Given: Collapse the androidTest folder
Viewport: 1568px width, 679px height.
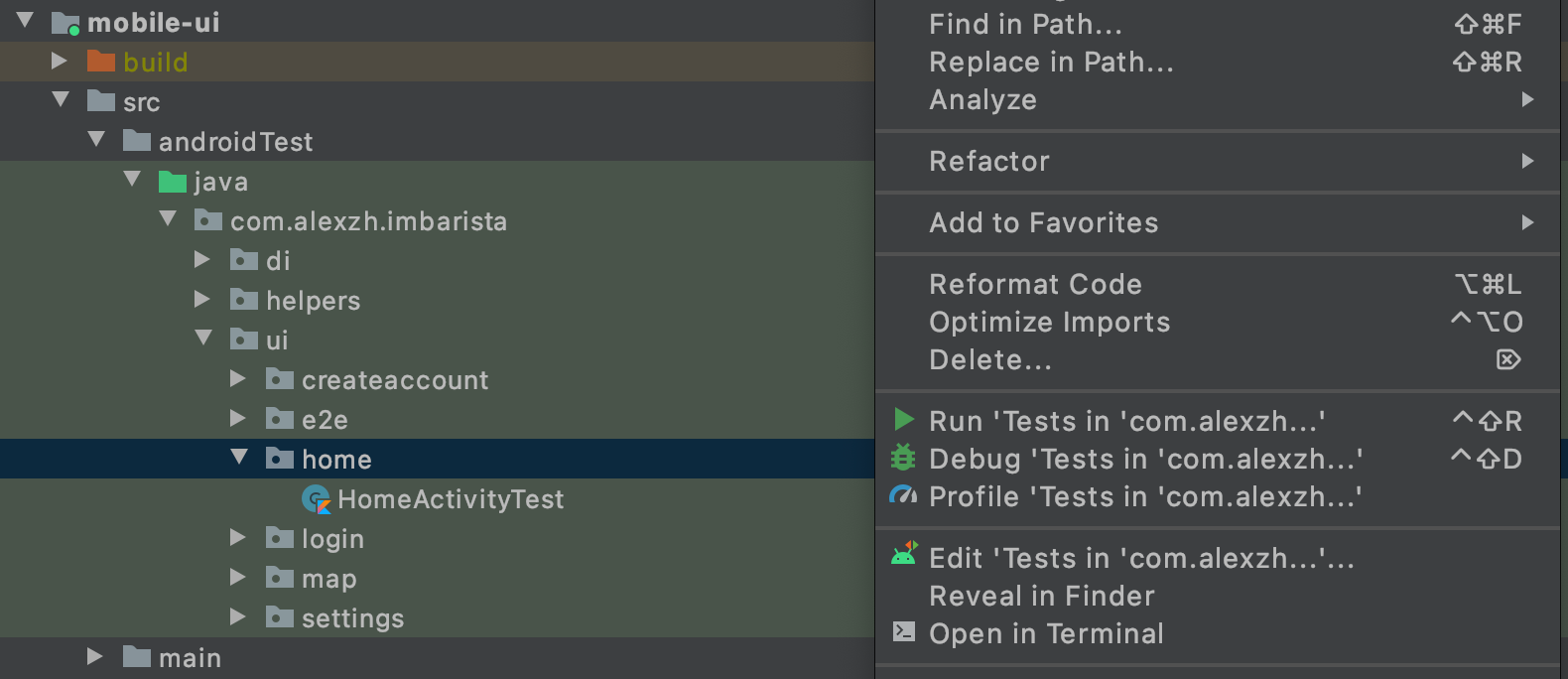Looking at the screenshot, I should [x=96, y=140].
